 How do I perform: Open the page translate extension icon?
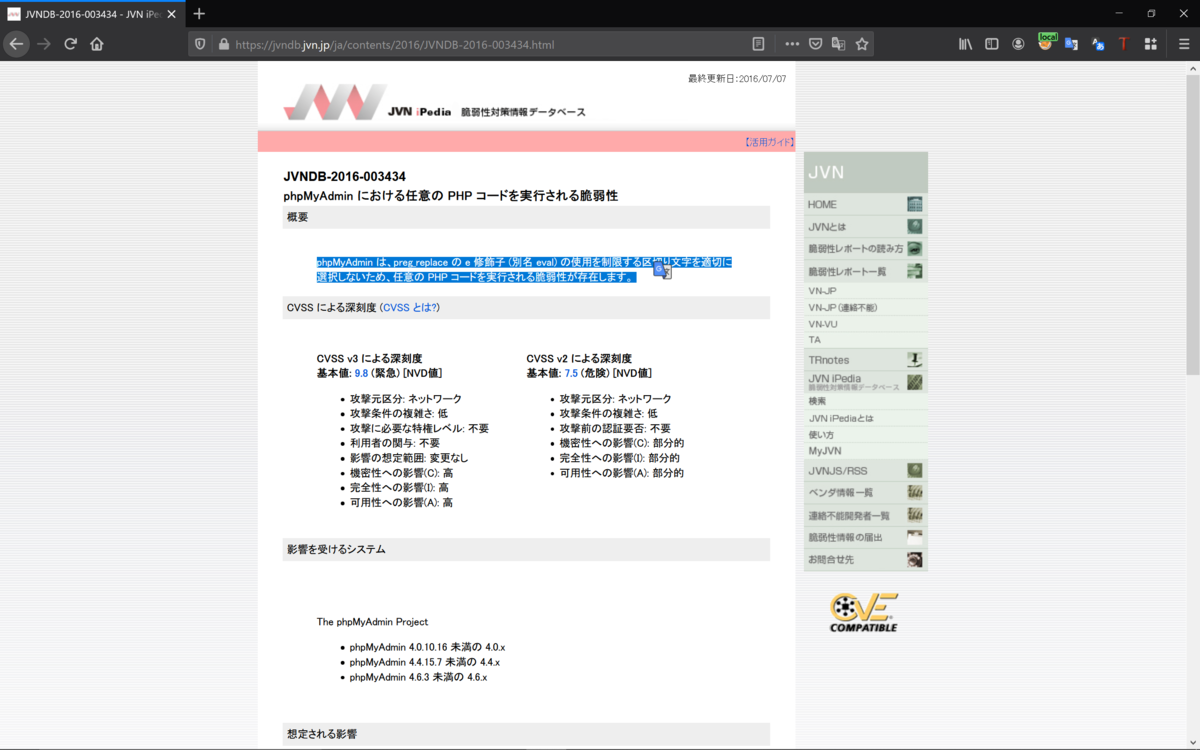tap(1071, 44)
